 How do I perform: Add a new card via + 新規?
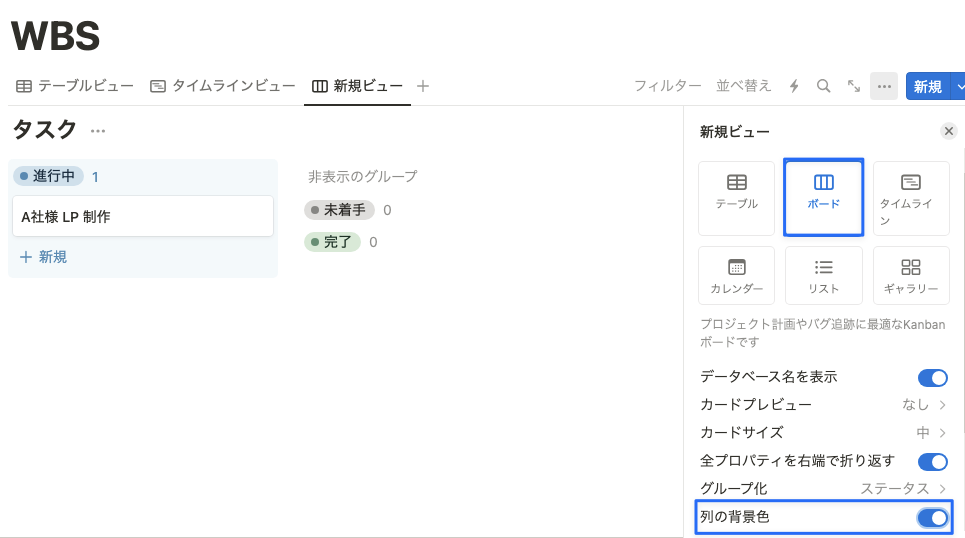43,257
